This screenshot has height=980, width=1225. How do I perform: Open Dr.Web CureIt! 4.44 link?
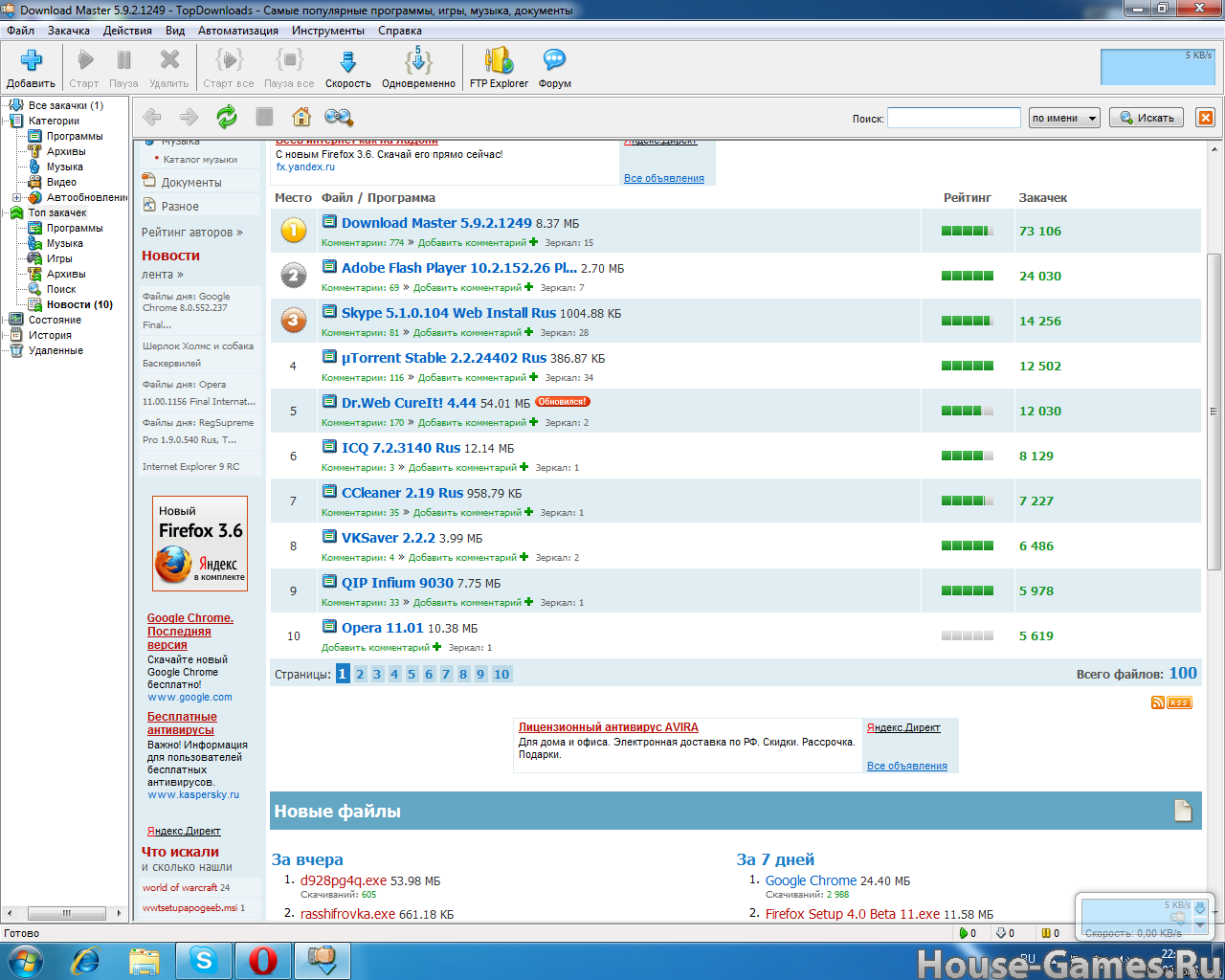click(x=409, y=403)
